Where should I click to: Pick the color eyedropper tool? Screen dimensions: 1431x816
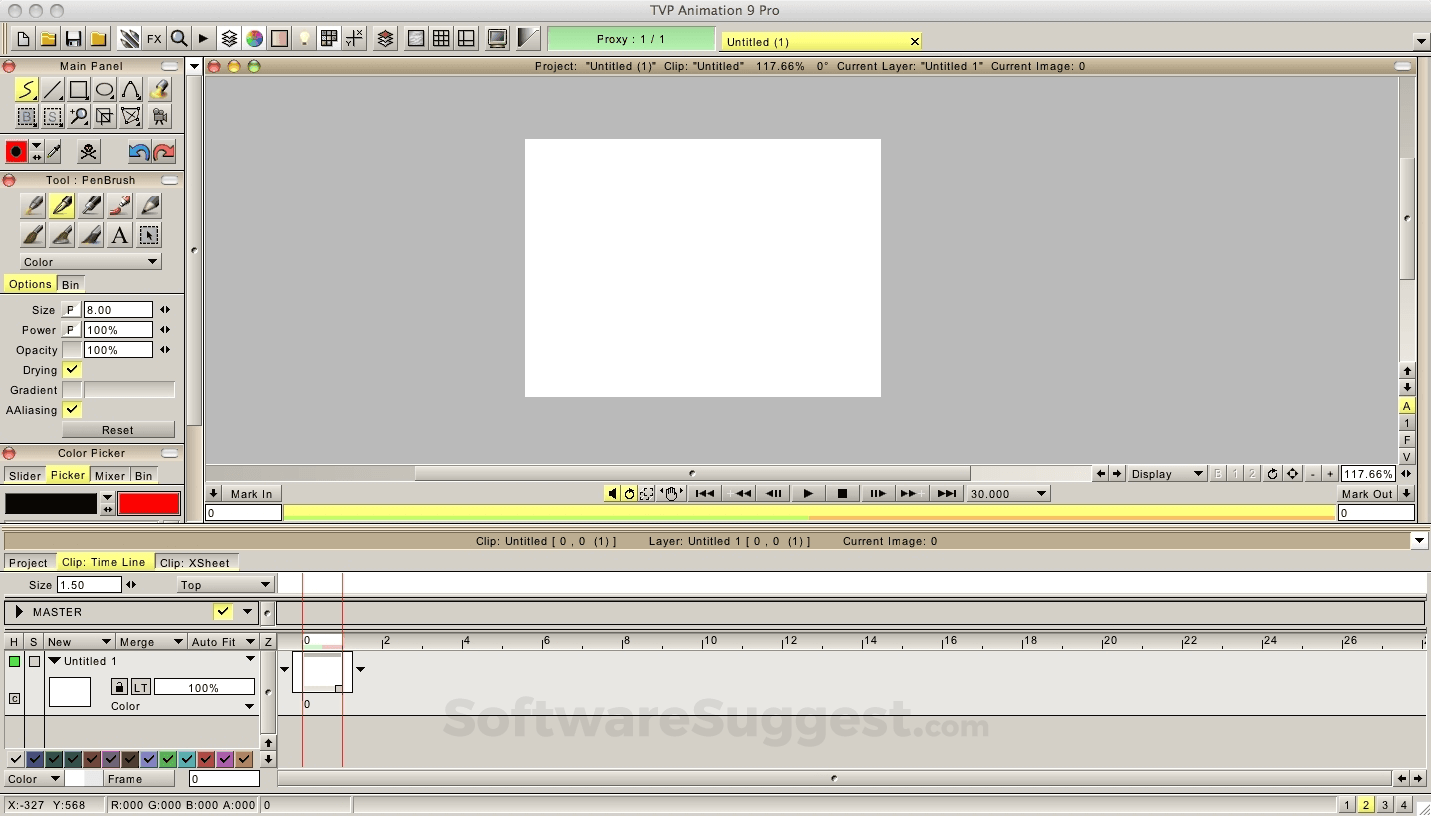(55, 152)
